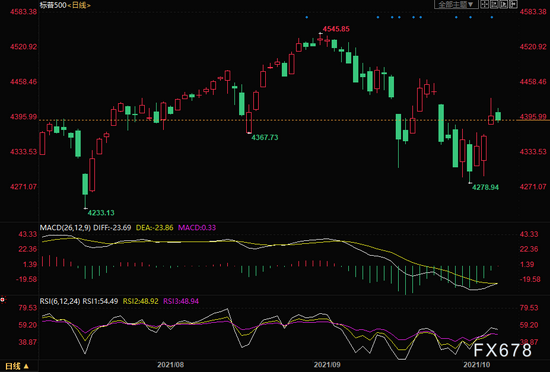Open the 全部主题 dropdown
The image size is (550, 372).
[x=456, y=4]
